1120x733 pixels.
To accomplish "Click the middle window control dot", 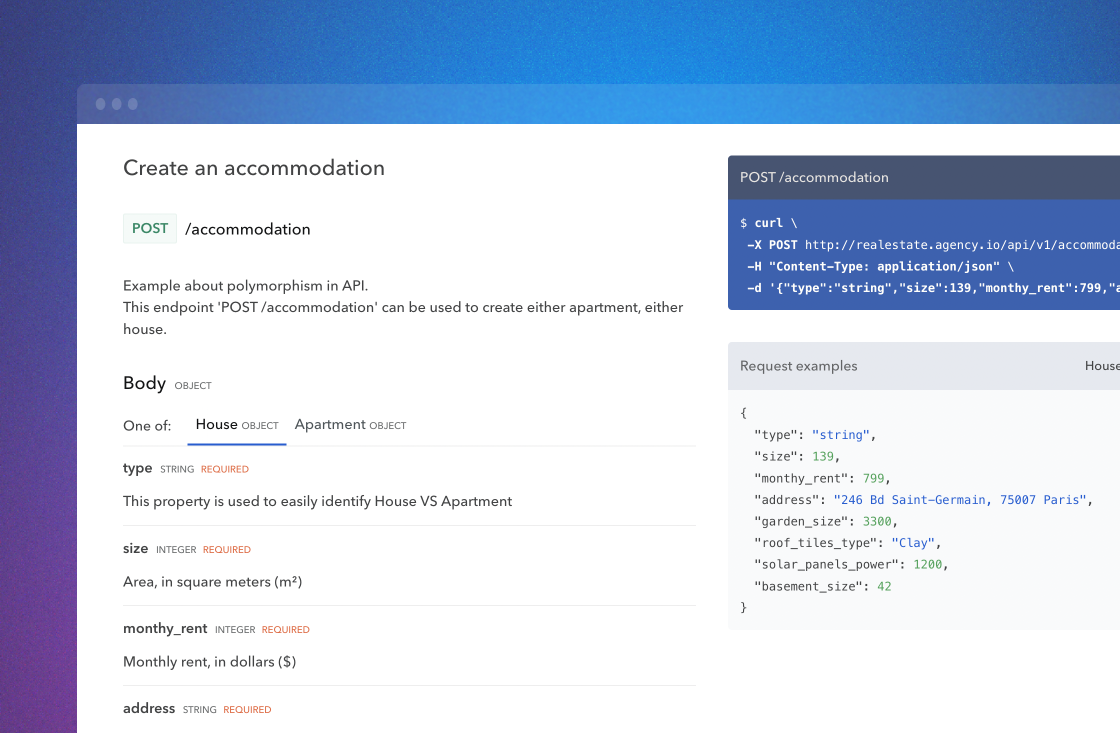I will click(117, 104).
